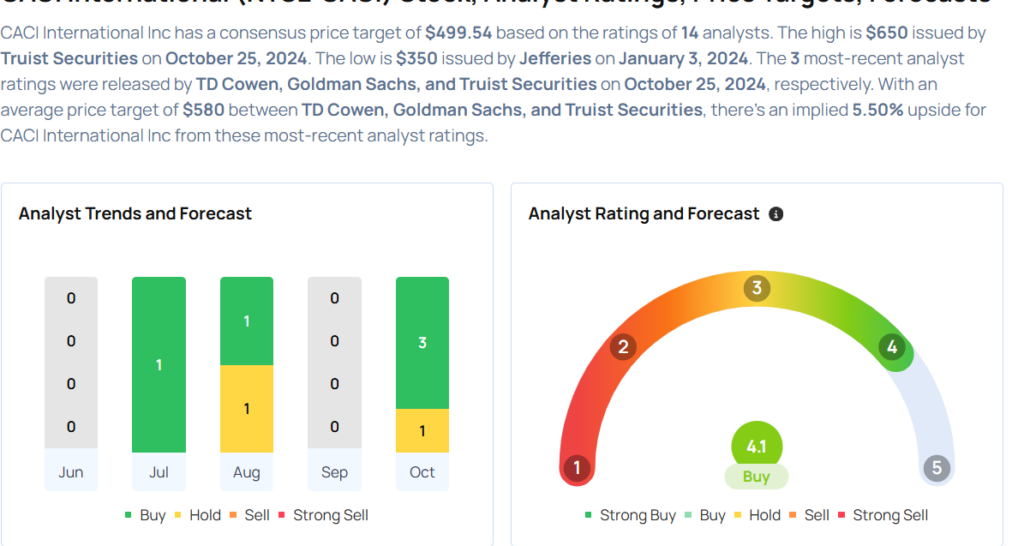Toggle Sell series in Analyst Trends legend

[249, 515]
